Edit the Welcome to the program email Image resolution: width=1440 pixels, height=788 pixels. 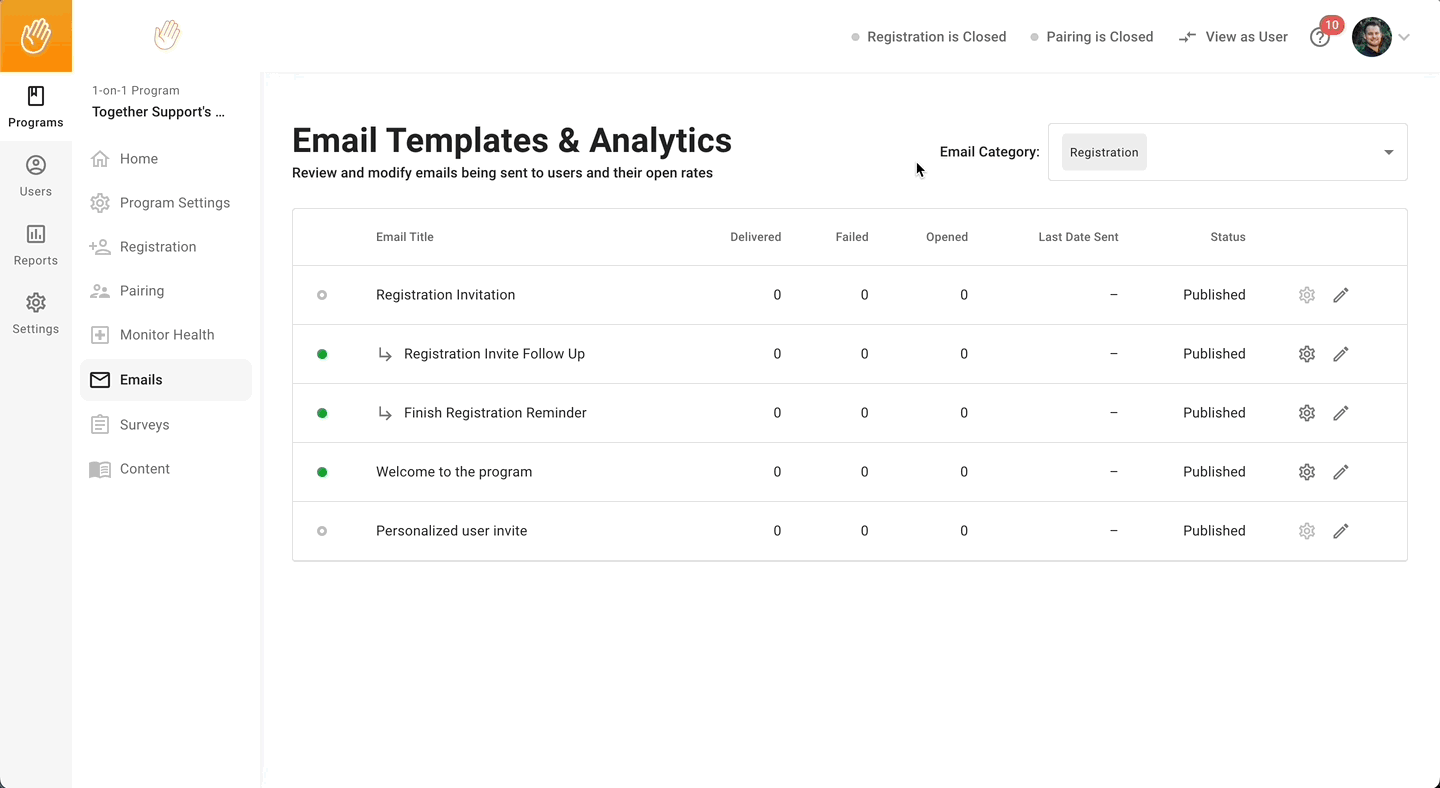[x=1341, y=472]
